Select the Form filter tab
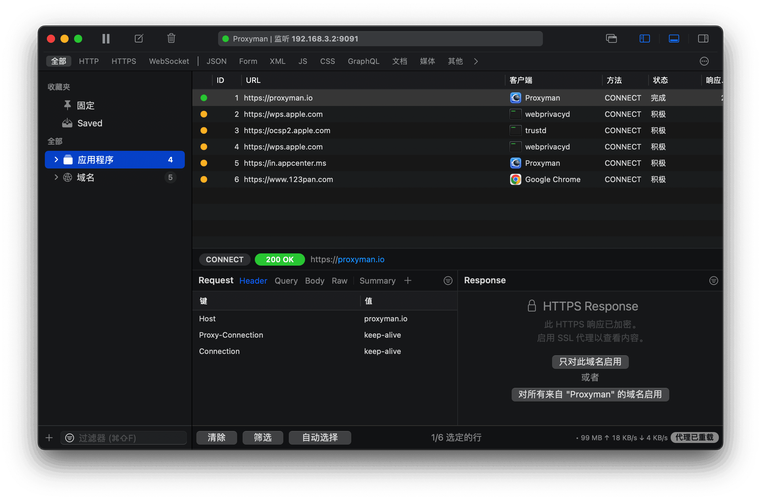 (248, 61)
